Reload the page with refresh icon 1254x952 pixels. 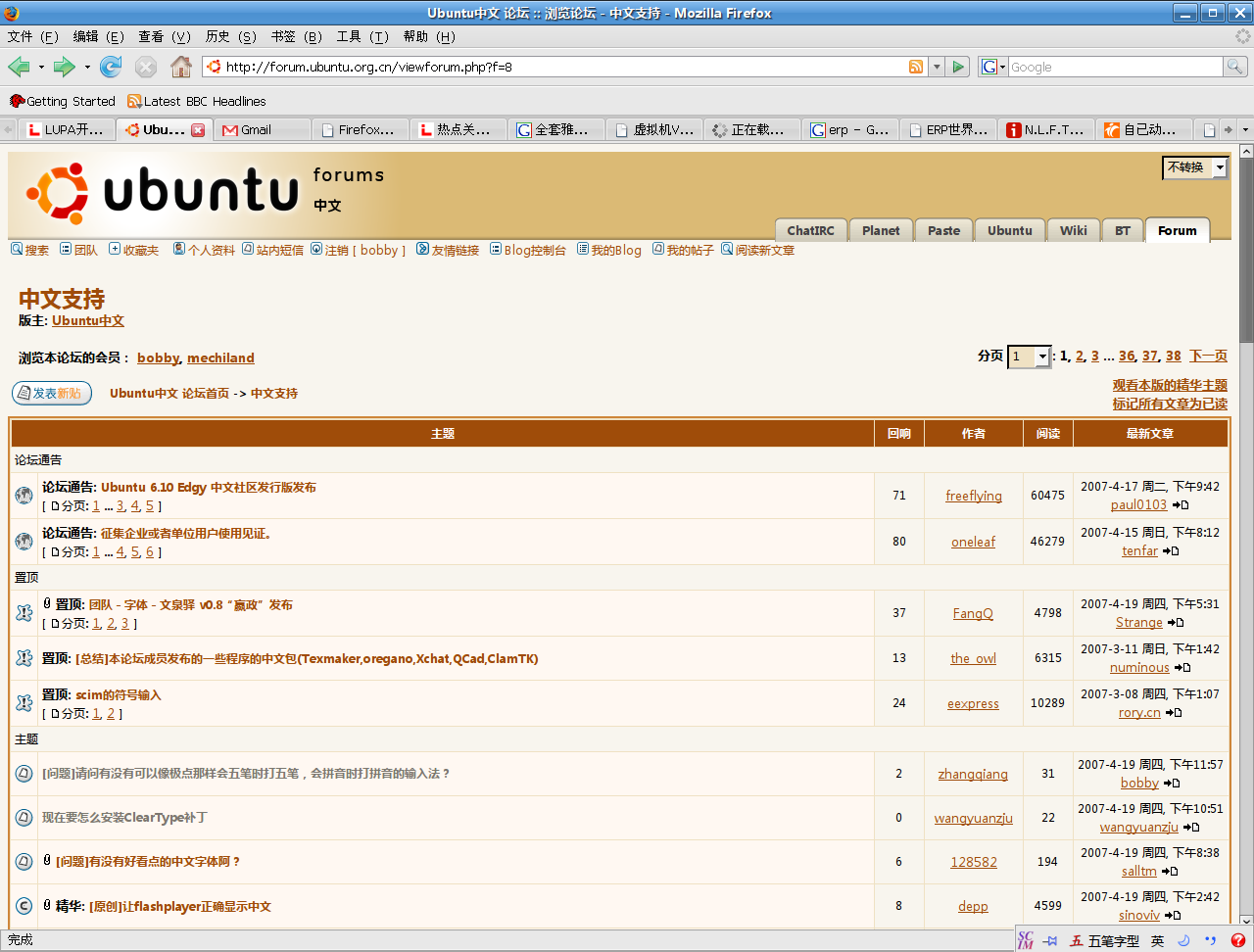(x=111, y=67)
